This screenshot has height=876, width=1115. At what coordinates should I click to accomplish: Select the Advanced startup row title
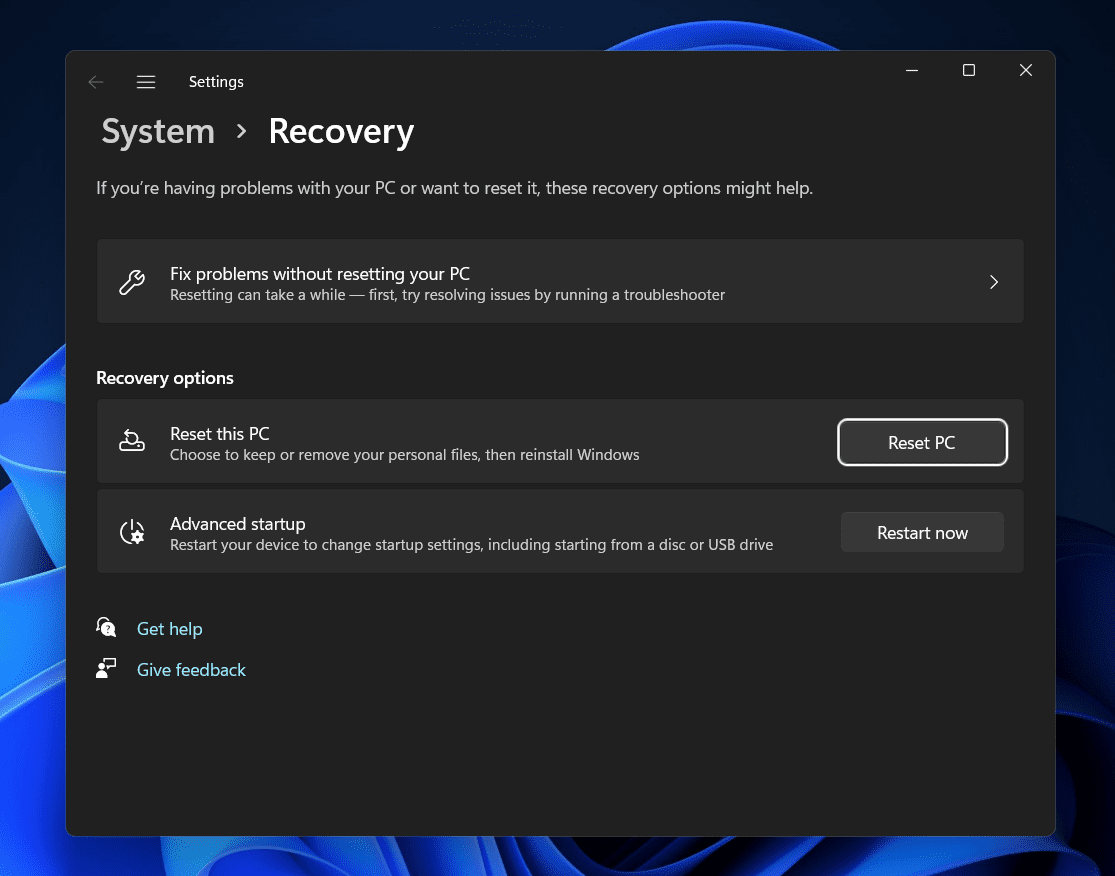pyautogui.click(x=238, y=524)
